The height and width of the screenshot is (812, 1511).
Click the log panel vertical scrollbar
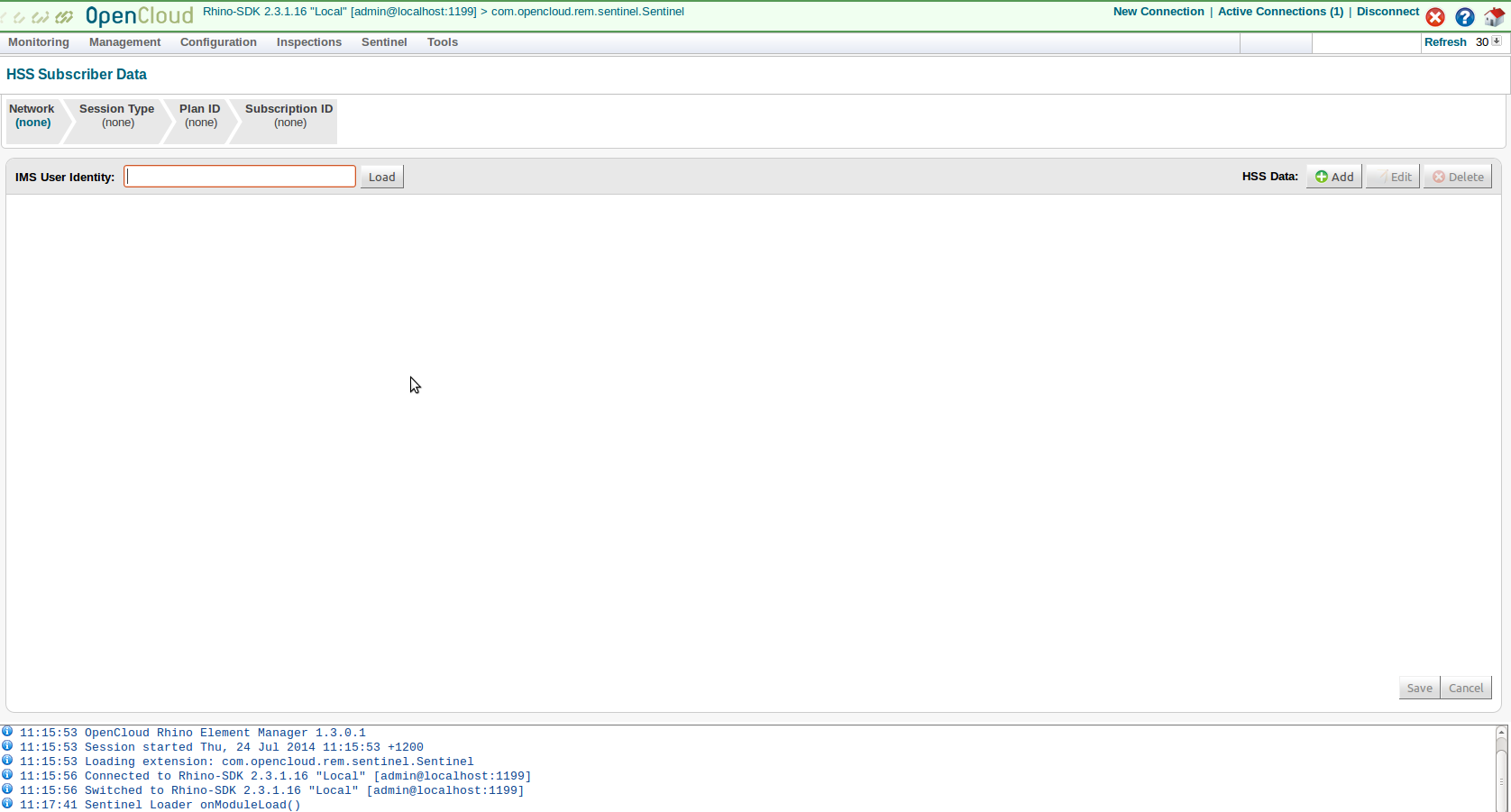(x=1501, y=766)
